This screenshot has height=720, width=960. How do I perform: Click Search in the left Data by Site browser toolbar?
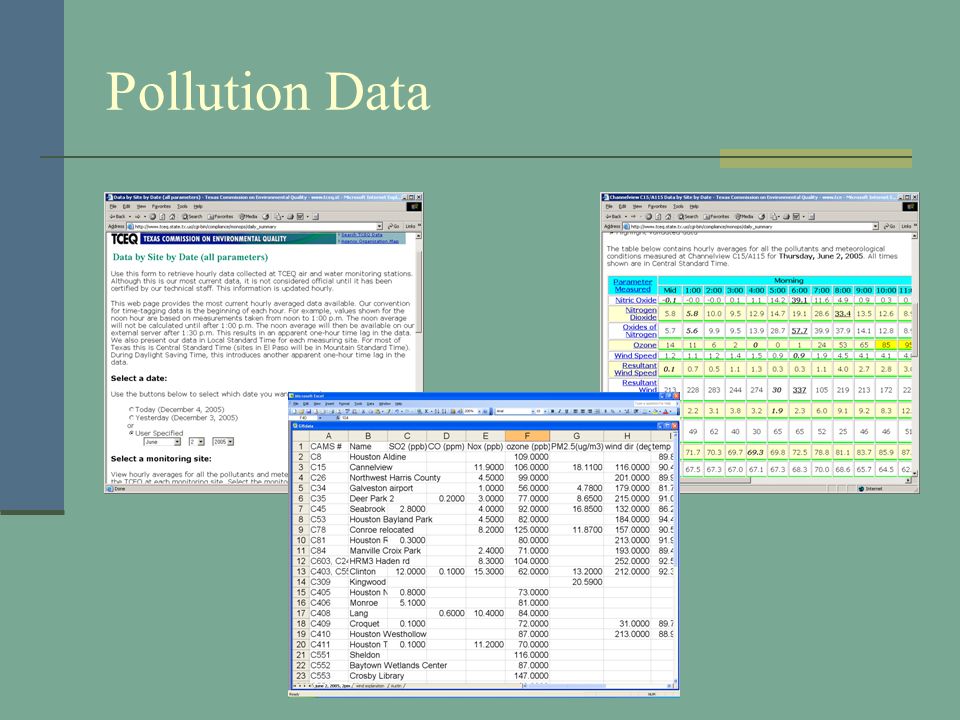pyautogui.click(x=192, y=217)
